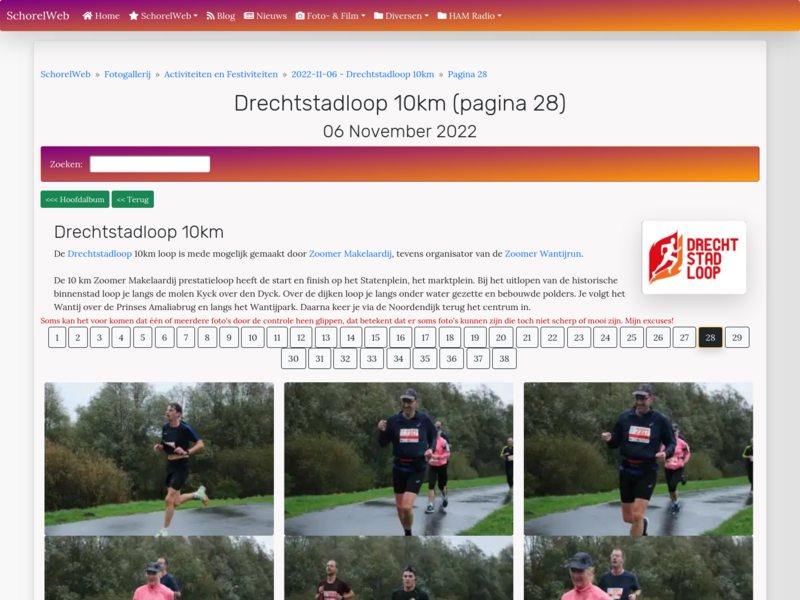Click the <<< Hoofdalbum button

(75, 199)
